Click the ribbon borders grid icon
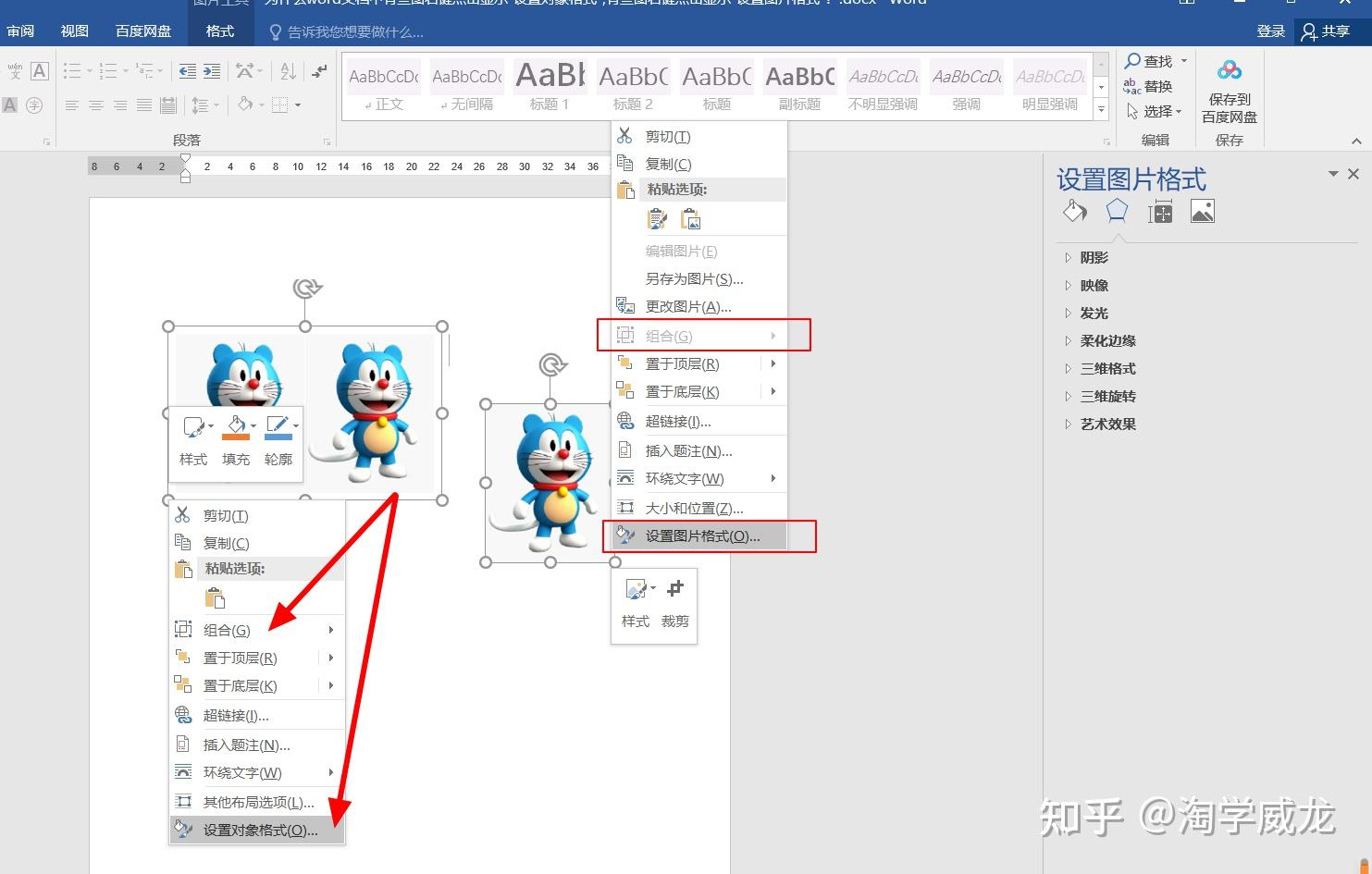Screen dimensions: 1372x874 click(x=280, y=105)
